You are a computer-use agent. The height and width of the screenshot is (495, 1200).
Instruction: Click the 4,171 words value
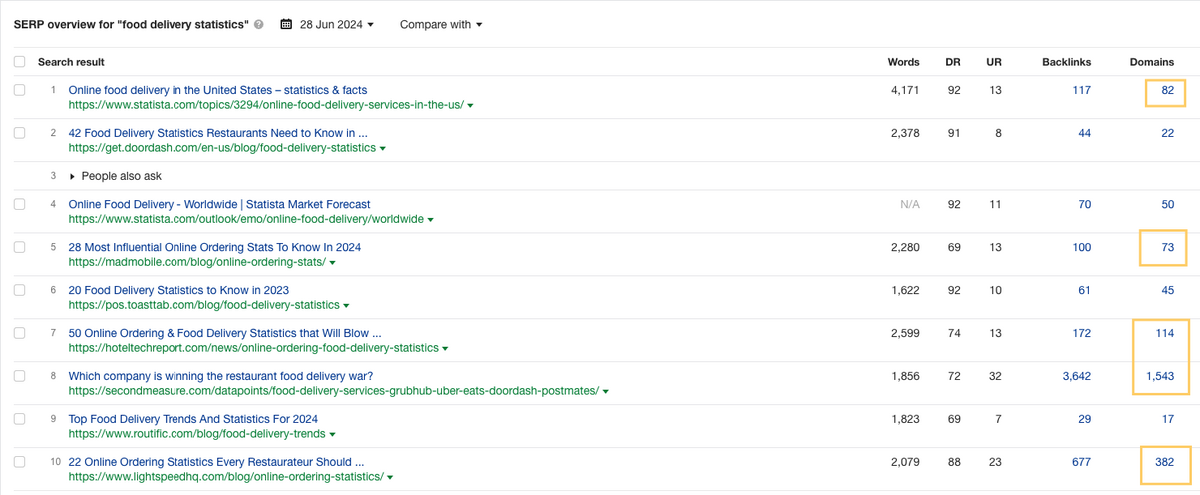point(905,91)
